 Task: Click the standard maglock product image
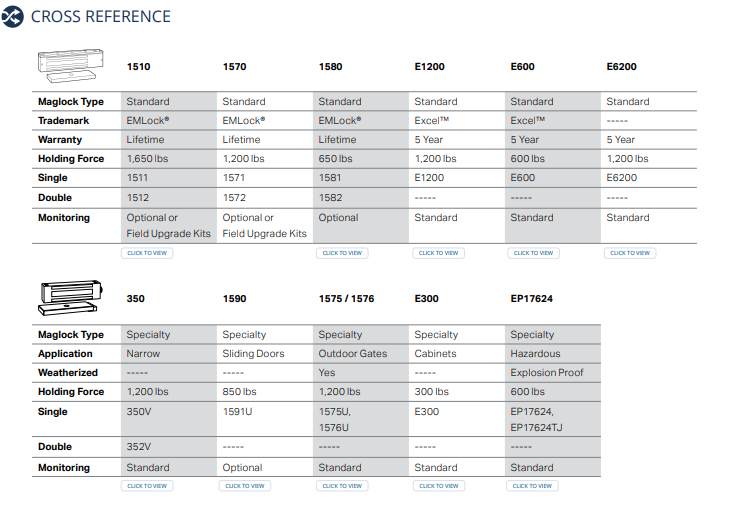tap(70, 64)
